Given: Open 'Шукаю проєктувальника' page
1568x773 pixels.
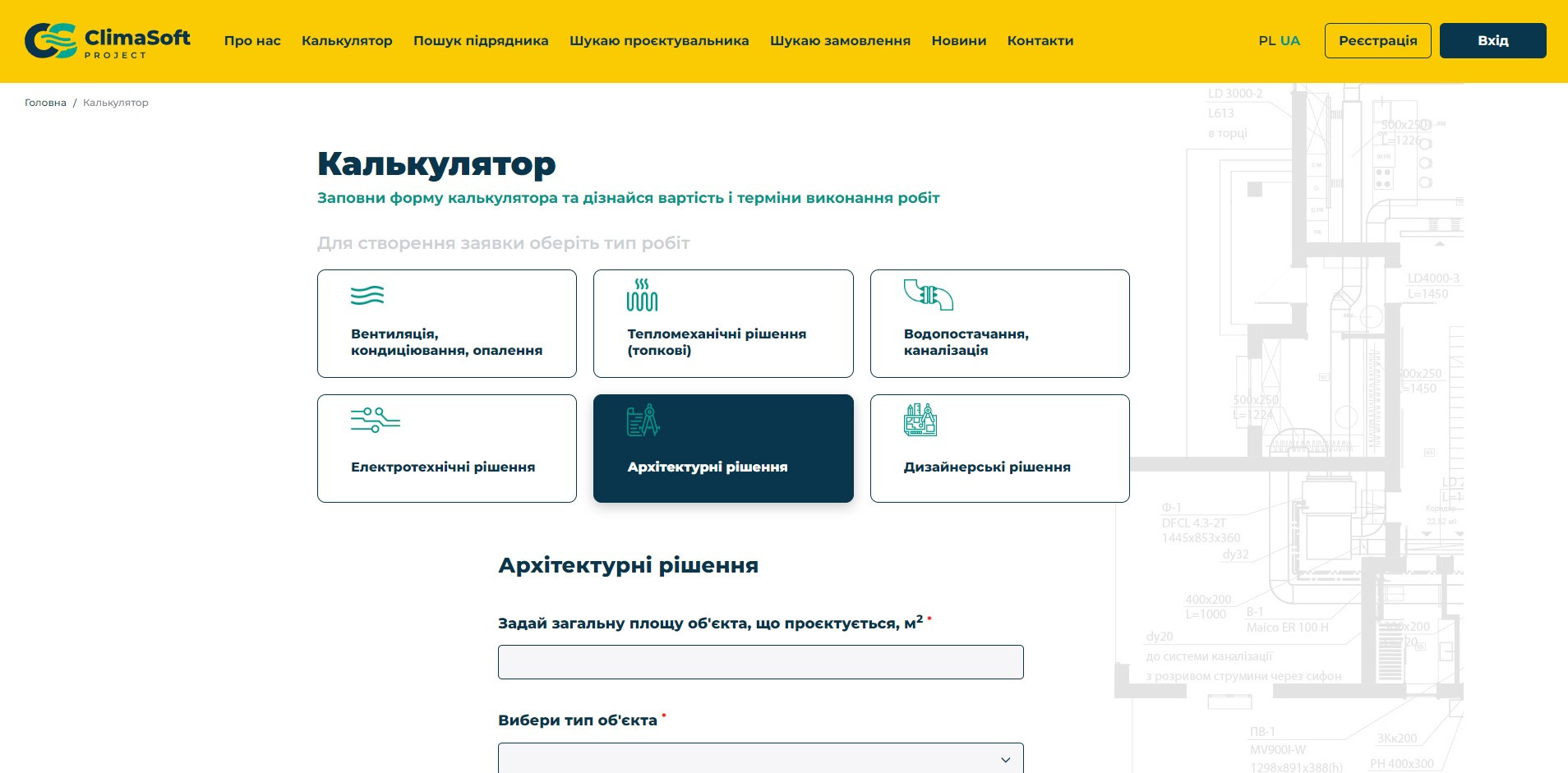Looking at the screenshot, I should tap(659, 41).
